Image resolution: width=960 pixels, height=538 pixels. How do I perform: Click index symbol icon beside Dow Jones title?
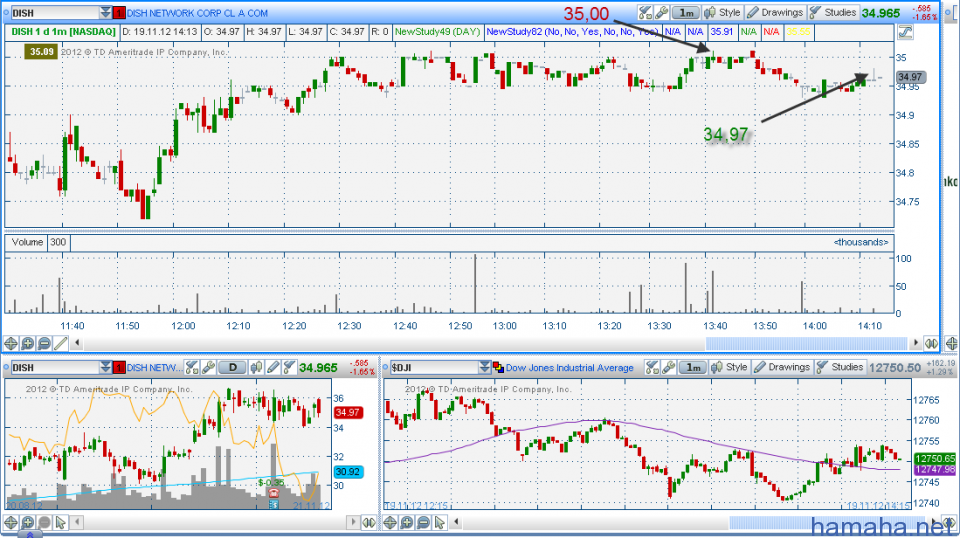click(x=498, y=367)
